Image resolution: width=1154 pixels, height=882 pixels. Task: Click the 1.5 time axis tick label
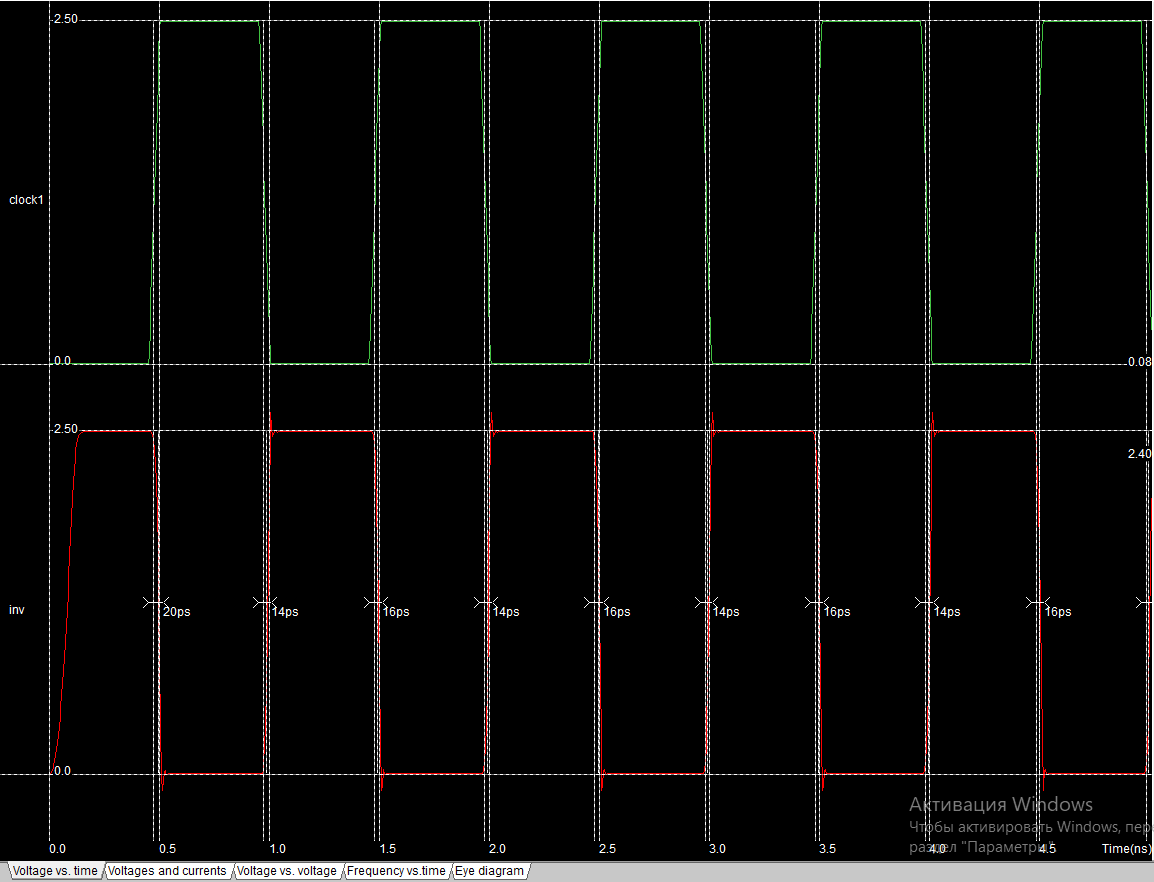pyautogui.click(x=387, y=849)
